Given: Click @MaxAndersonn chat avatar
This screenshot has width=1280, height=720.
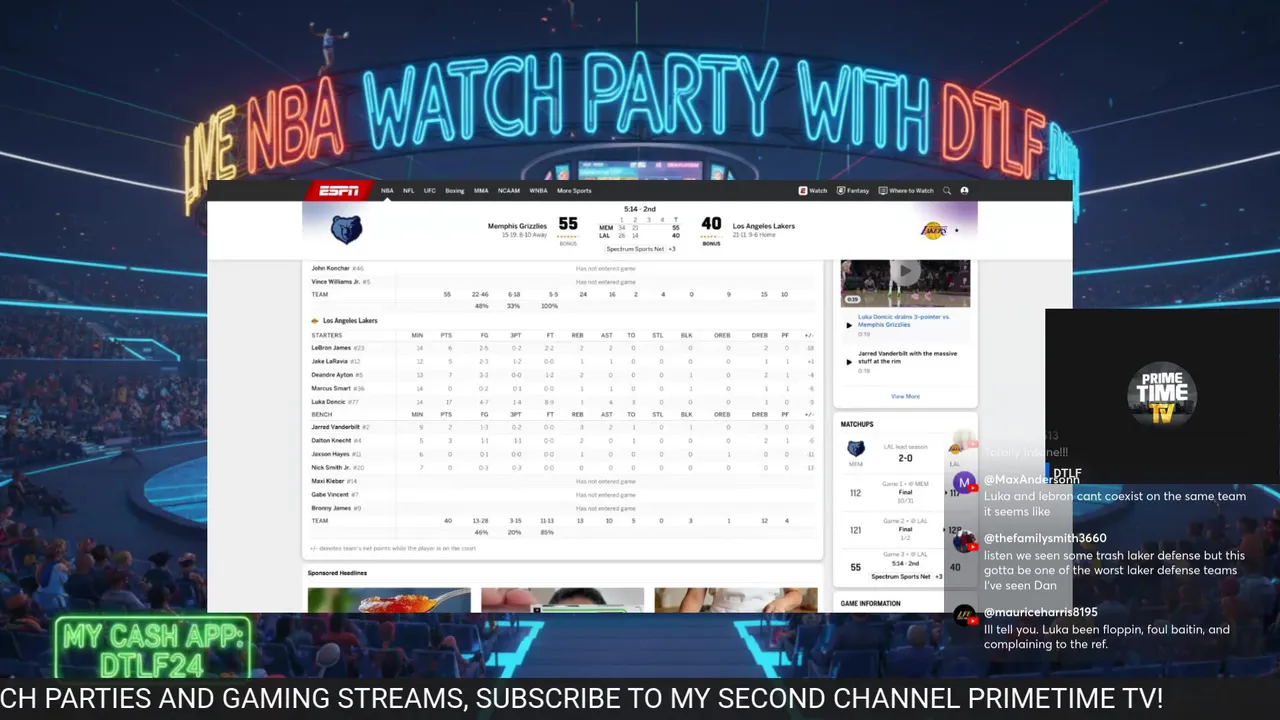Looking at the screenshot, I should tap(964, 484).
